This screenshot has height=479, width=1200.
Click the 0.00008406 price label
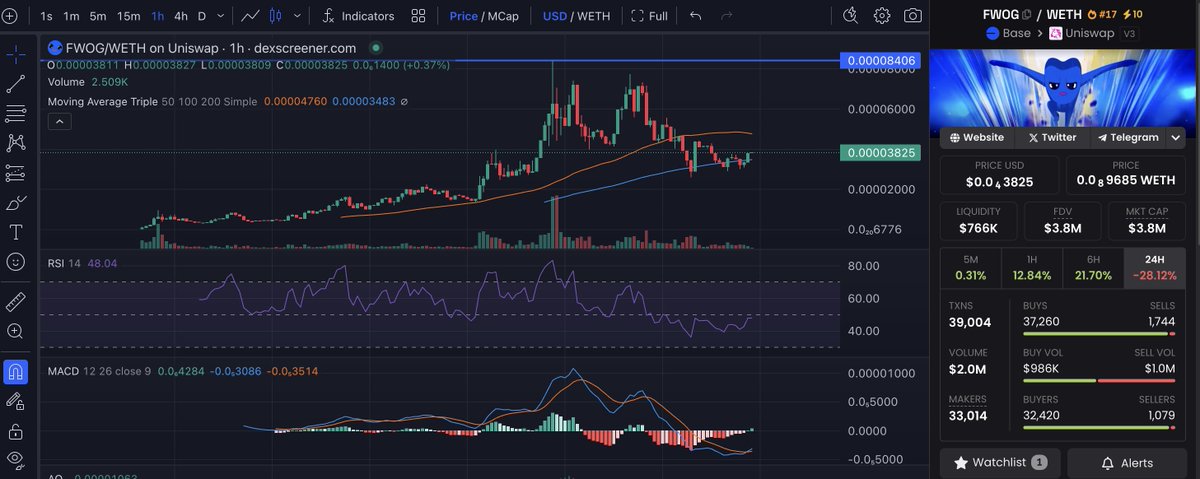pyautogui.click(x=882, y=61)
